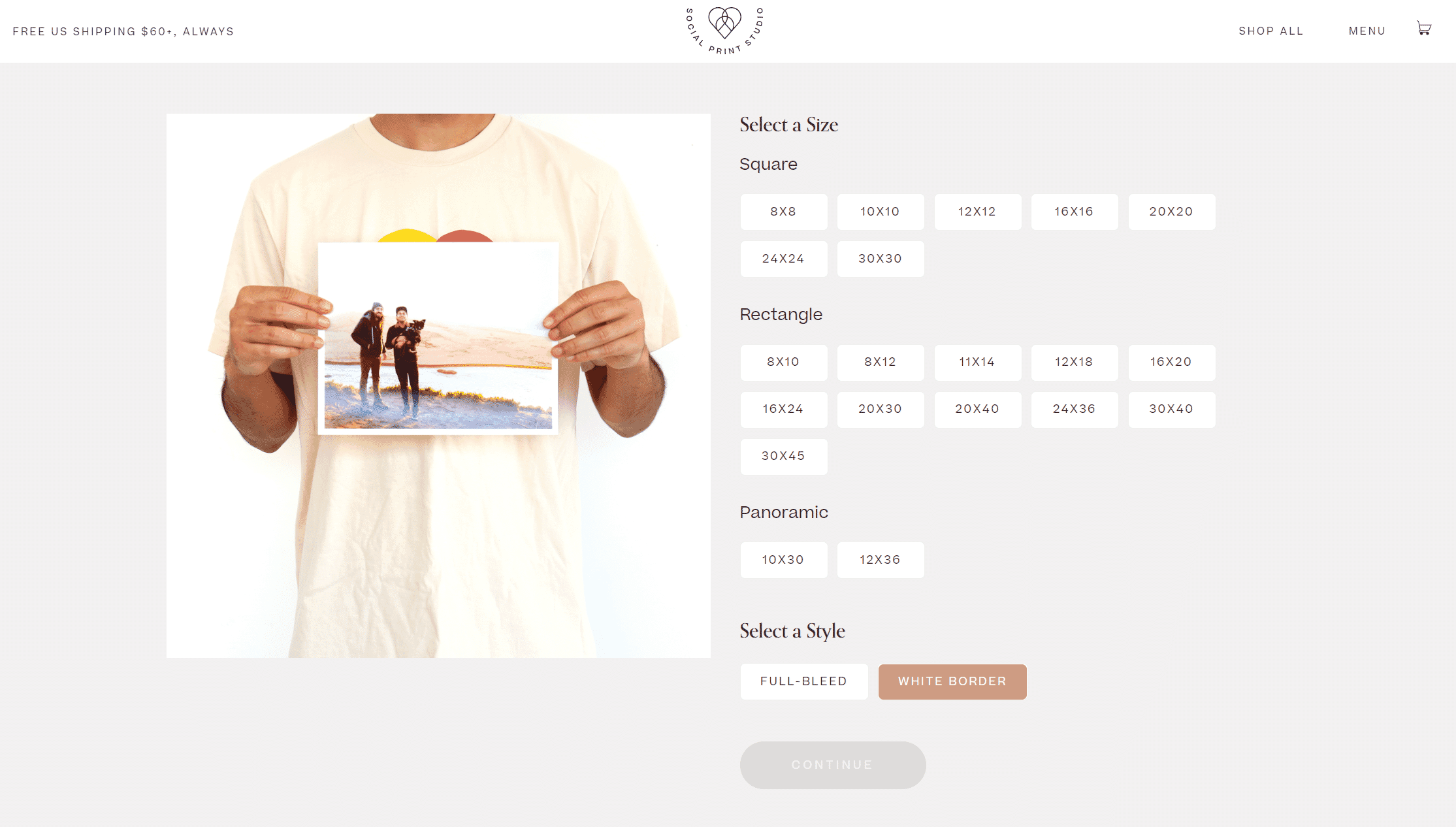The width and height of the screenshot is (1456, 827).
Task: Pick the 11X14 rectangle size
Action: 978,362
